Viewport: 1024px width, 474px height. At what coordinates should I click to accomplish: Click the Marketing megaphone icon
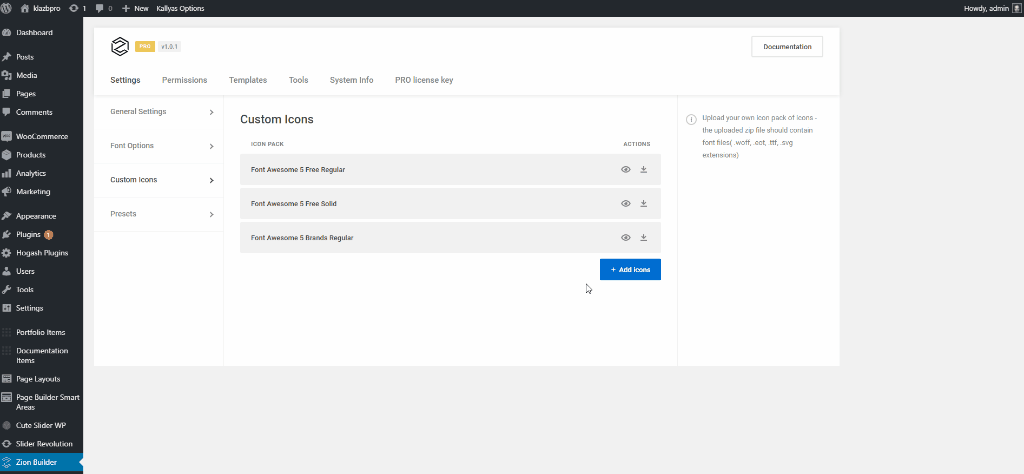pyautogui.click(x=7, y=191)
